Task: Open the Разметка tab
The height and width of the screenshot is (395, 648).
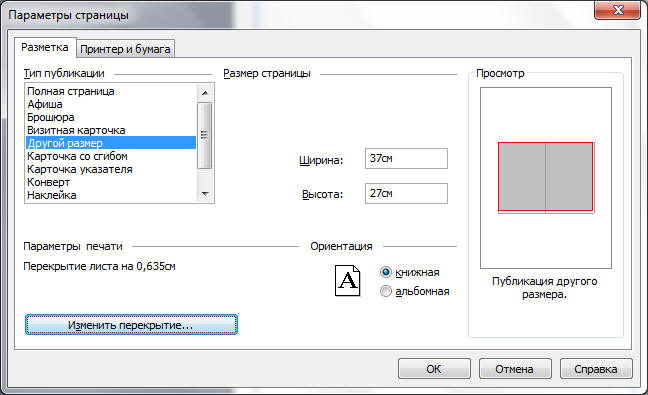Action: 45,48
